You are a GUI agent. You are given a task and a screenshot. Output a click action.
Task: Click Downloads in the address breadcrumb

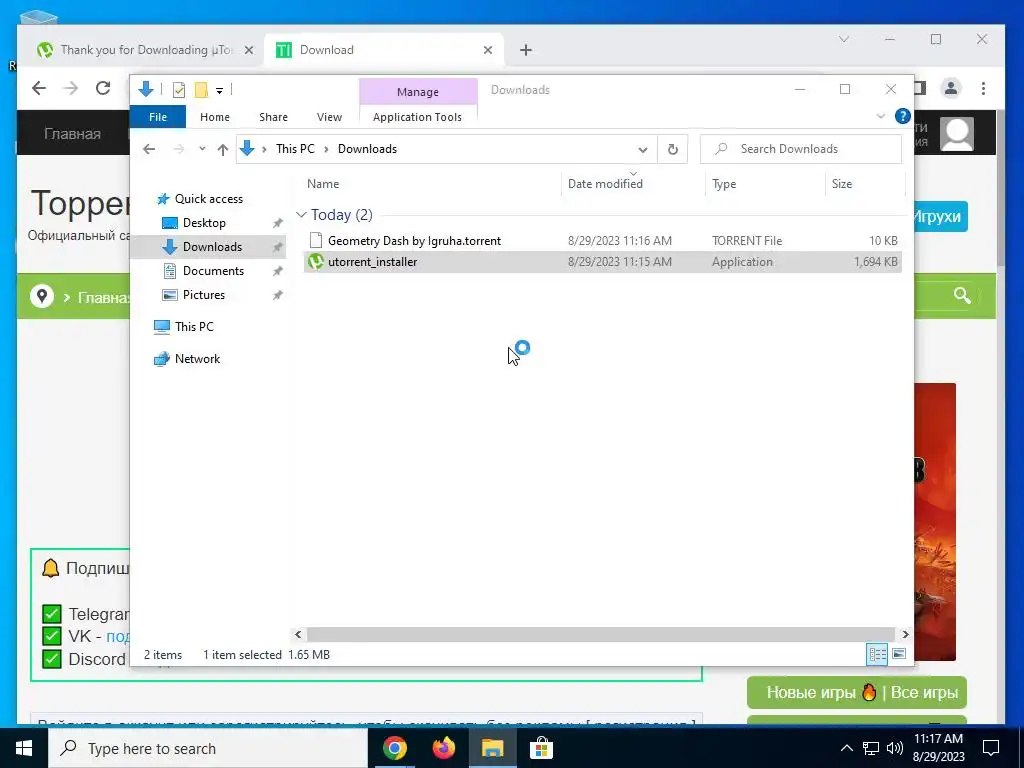coord(367,149)
